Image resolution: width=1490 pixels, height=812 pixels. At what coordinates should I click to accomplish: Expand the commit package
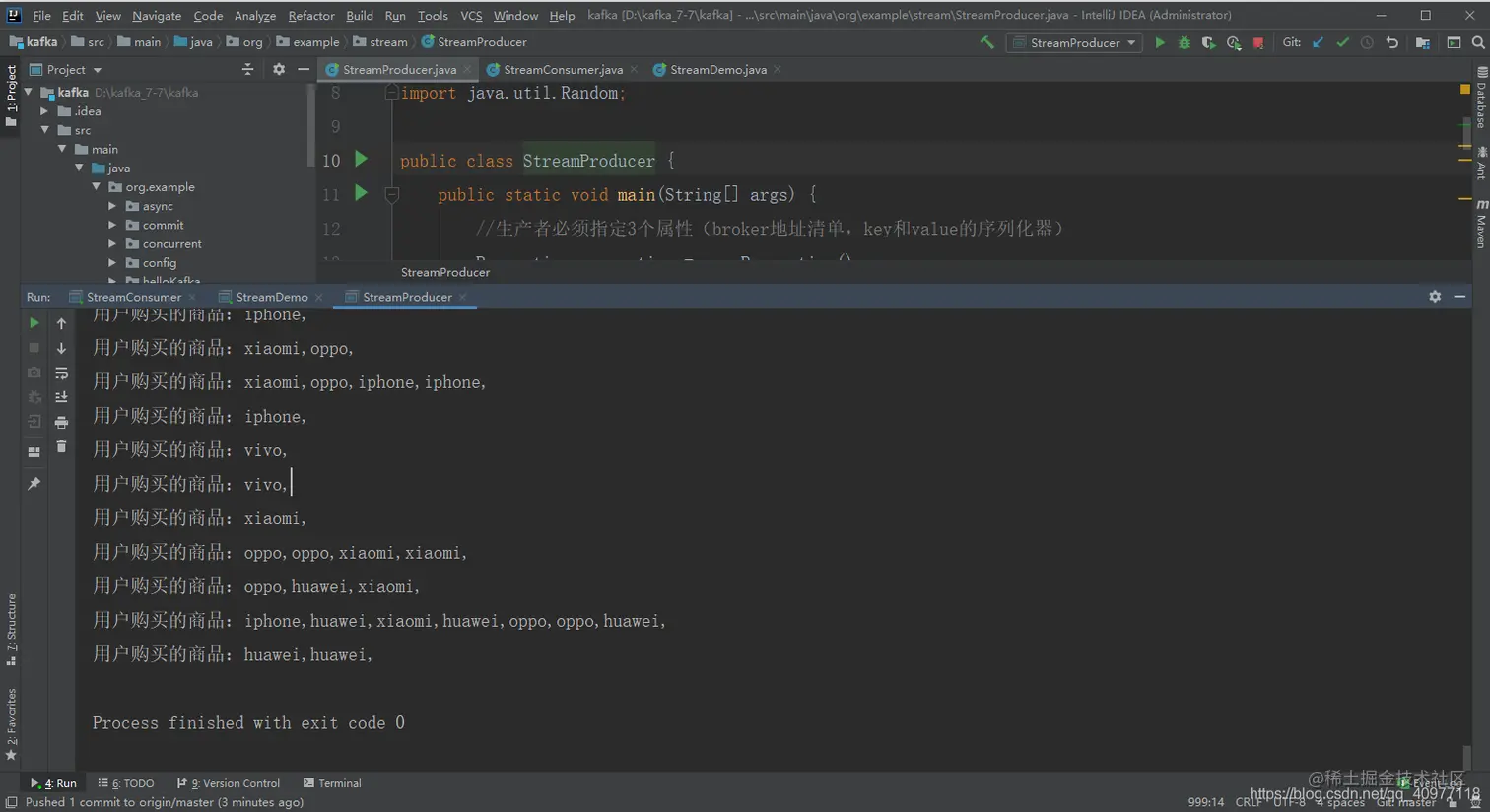(112, 225)
